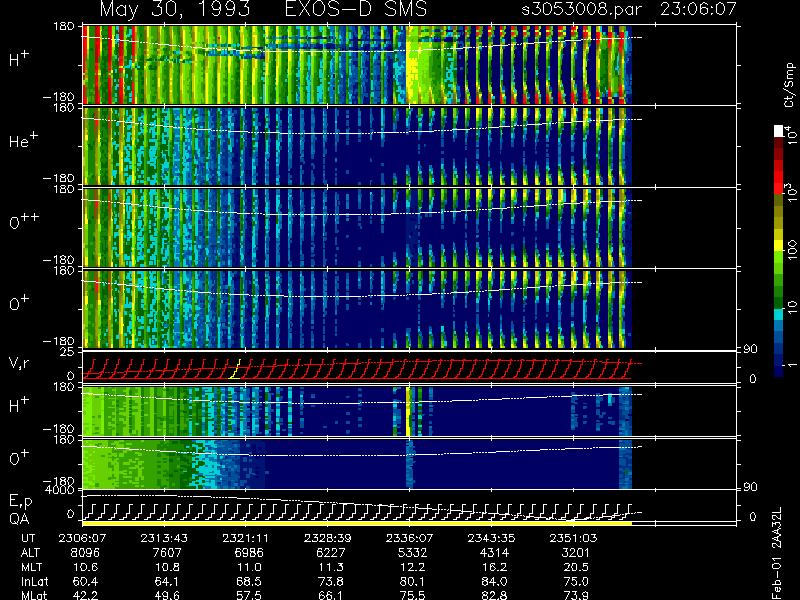Select the MLT row label
Image resolution: width=800 pixels, height=600 pixels.
click(x=31, y=567)
